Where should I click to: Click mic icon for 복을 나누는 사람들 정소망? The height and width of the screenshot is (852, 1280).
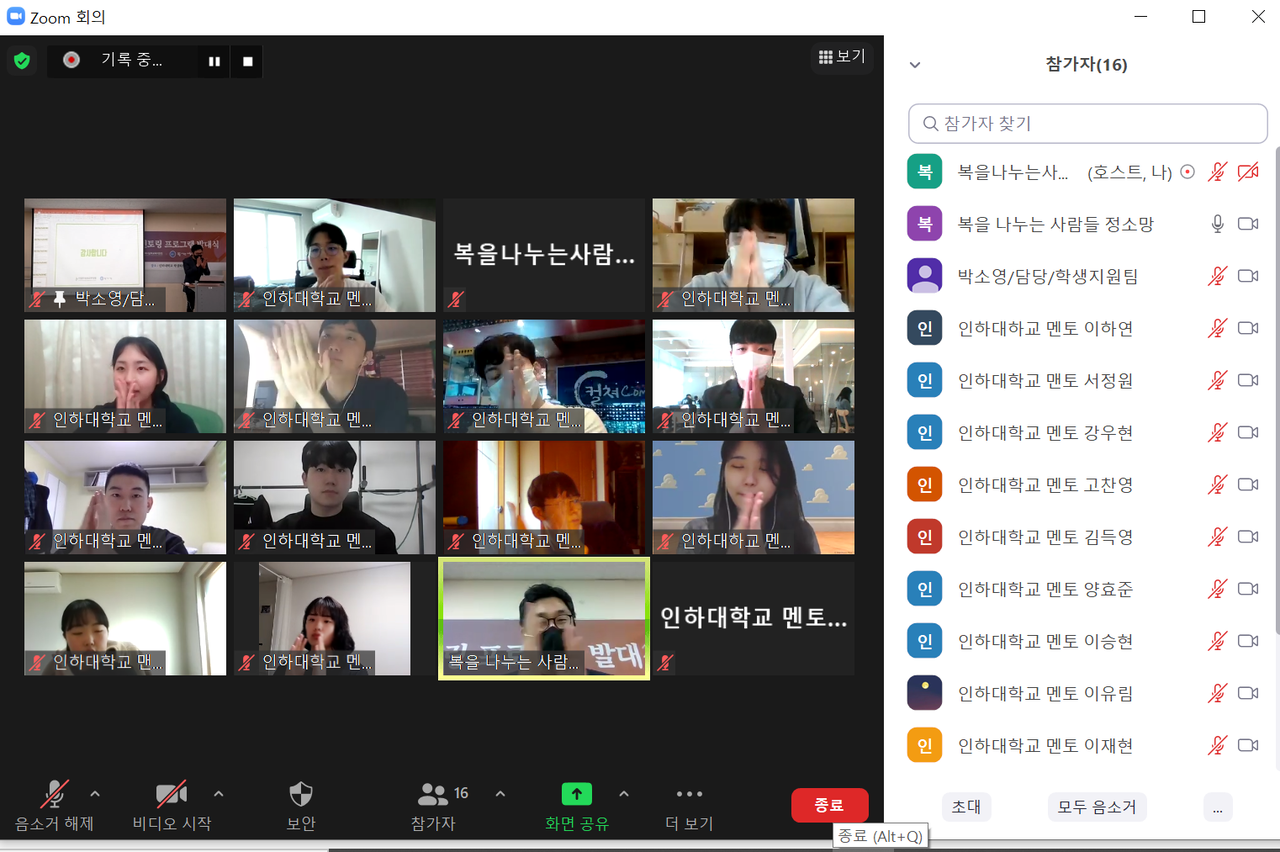coord(1217,224)
